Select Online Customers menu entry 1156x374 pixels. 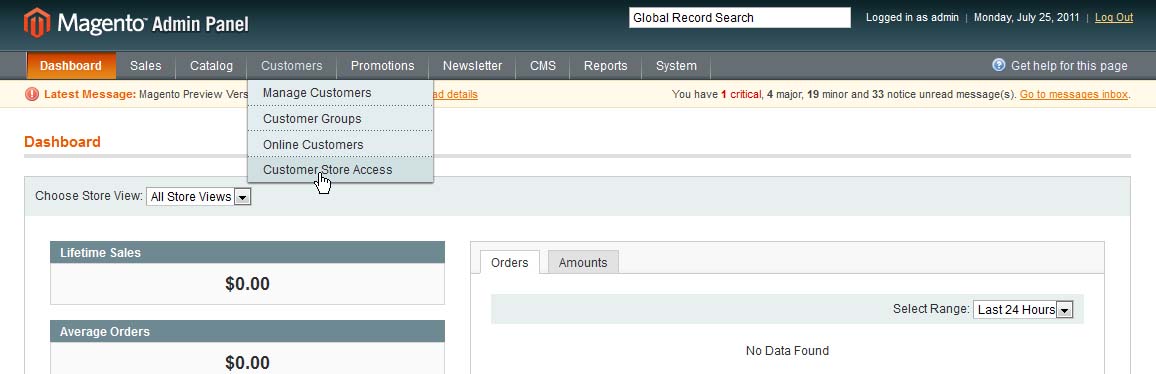(x=341, y=145)
